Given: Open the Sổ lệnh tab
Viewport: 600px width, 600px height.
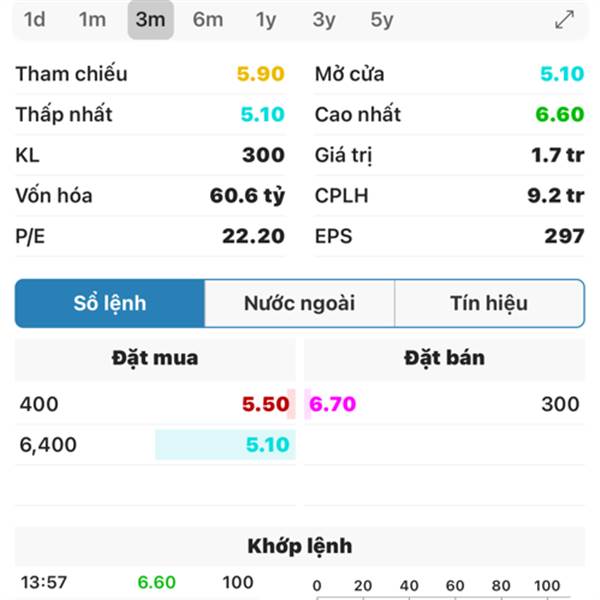Looking at the screenshot, I should point(110,303).
